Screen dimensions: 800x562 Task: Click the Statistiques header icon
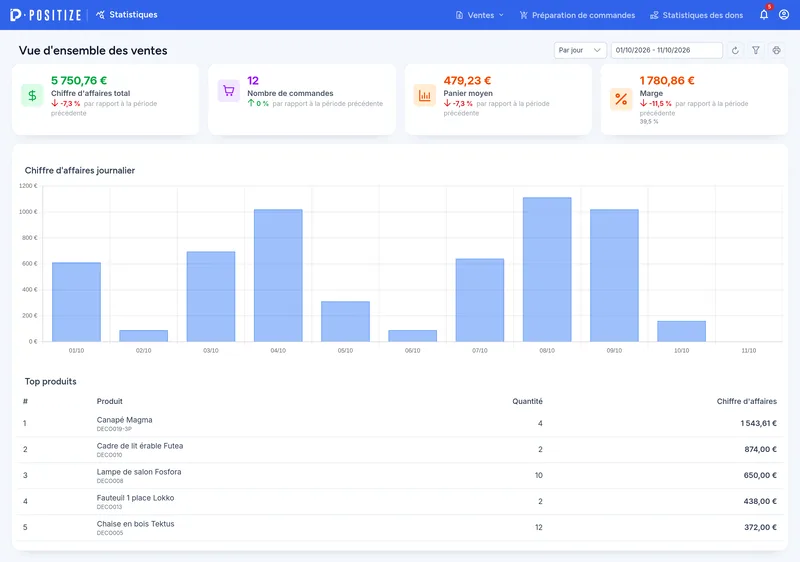[x=101, y=15]
